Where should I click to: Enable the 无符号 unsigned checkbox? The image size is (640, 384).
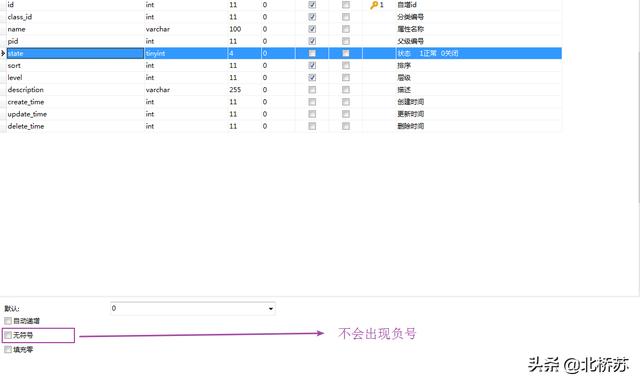[8, 335]
